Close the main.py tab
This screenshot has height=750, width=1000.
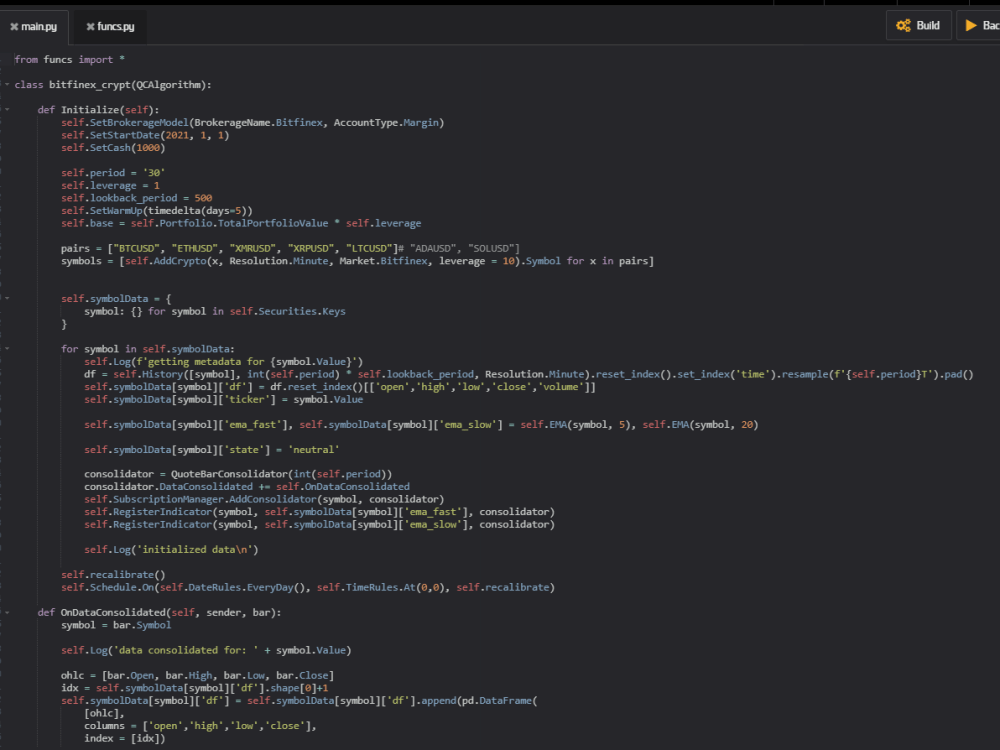pos(14,27)
